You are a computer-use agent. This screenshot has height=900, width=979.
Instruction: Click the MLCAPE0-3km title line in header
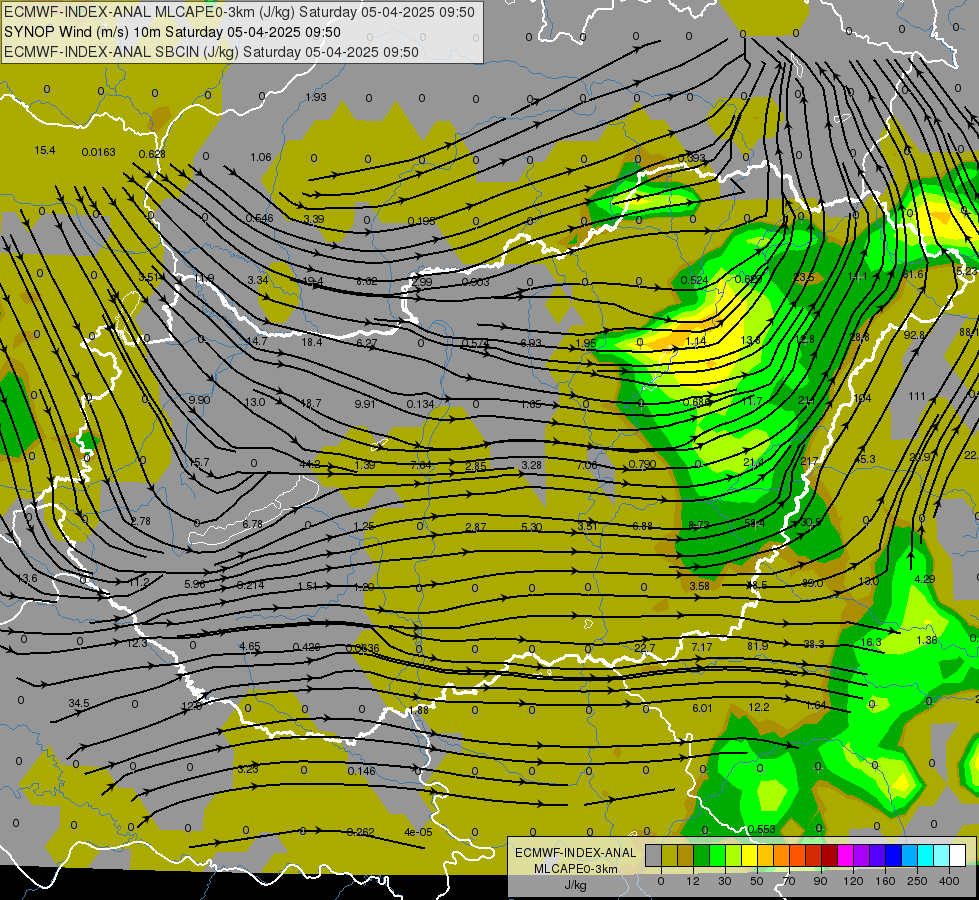coord(239,12)
